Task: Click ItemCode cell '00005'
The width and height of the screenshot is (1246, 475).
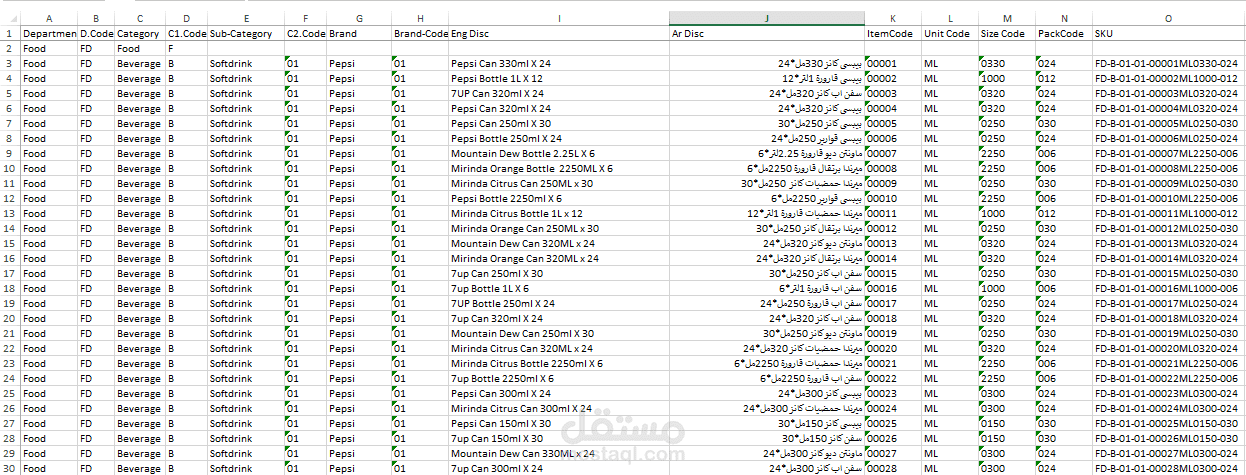Action: 892,123
